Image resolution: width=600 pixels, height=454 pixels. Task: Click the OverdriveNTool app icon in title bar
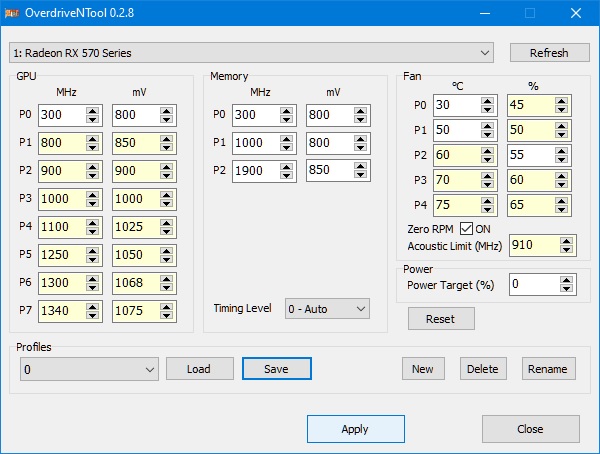pyautogui.click(x=12, y=13)
